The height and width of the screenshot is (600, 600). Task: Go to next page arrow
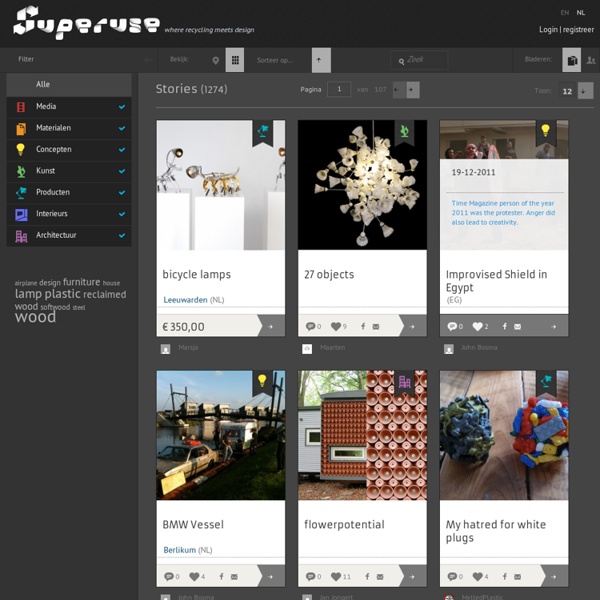(413, 90)
